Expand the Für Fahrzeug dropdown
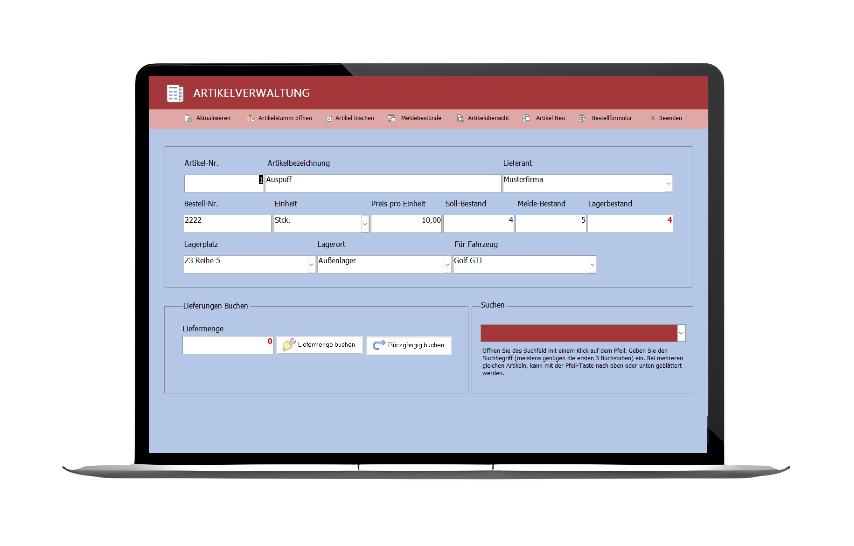 point(592,265)
